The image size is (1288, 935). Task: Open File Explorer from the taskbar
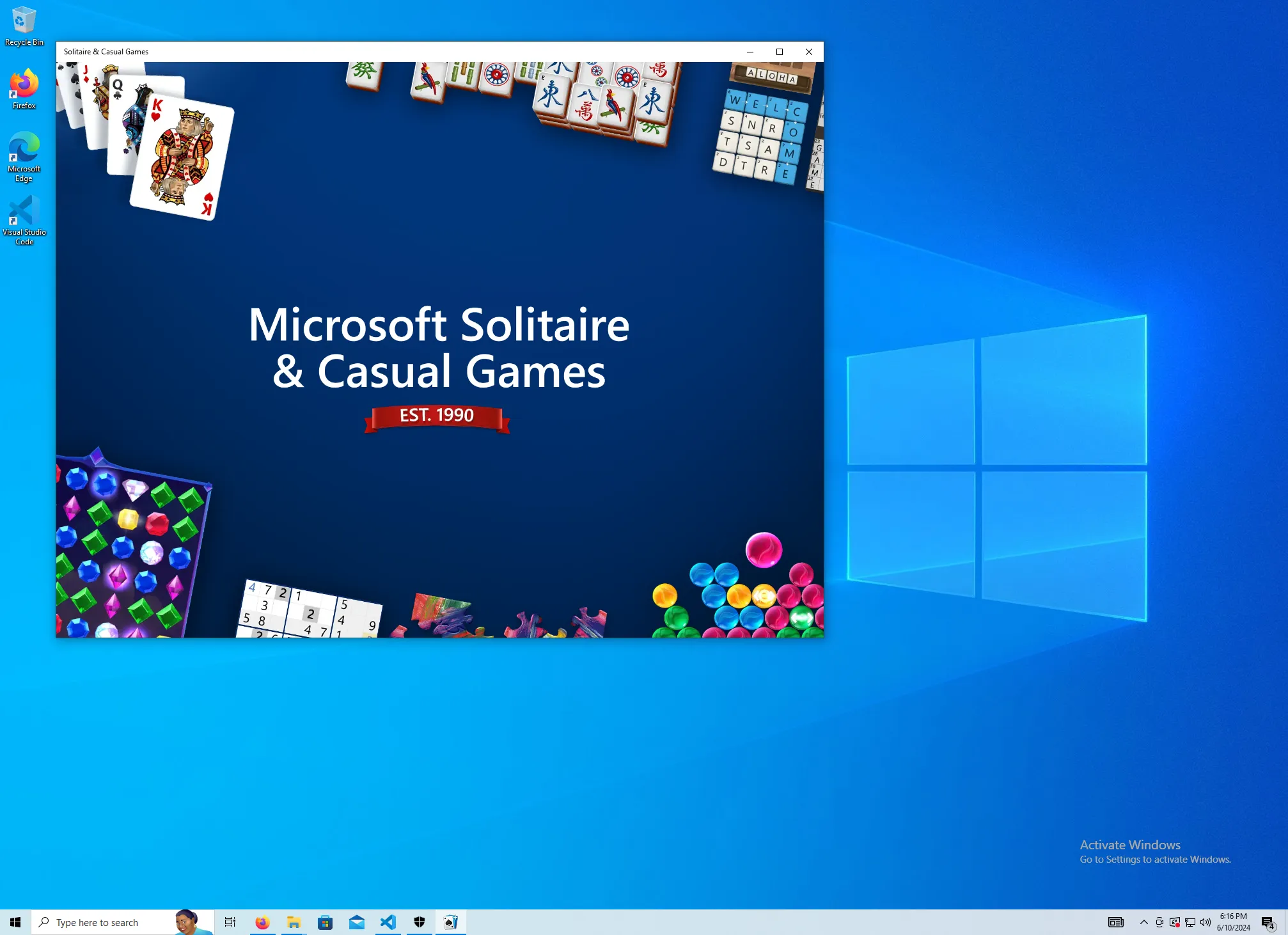pos(294,922)
